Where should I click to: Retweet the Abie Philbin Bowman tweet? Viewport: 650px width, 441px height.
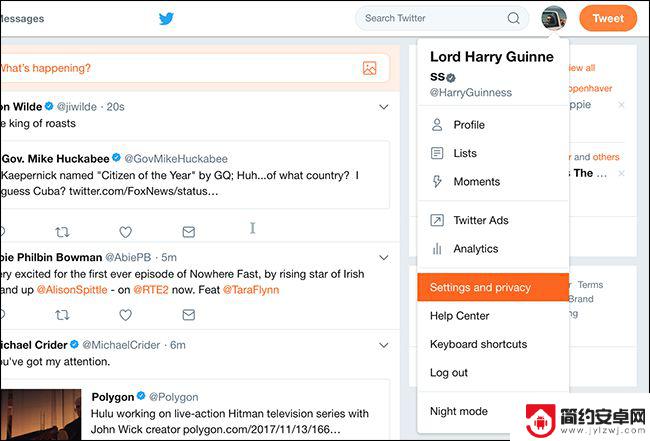click(x=62, y=315)
